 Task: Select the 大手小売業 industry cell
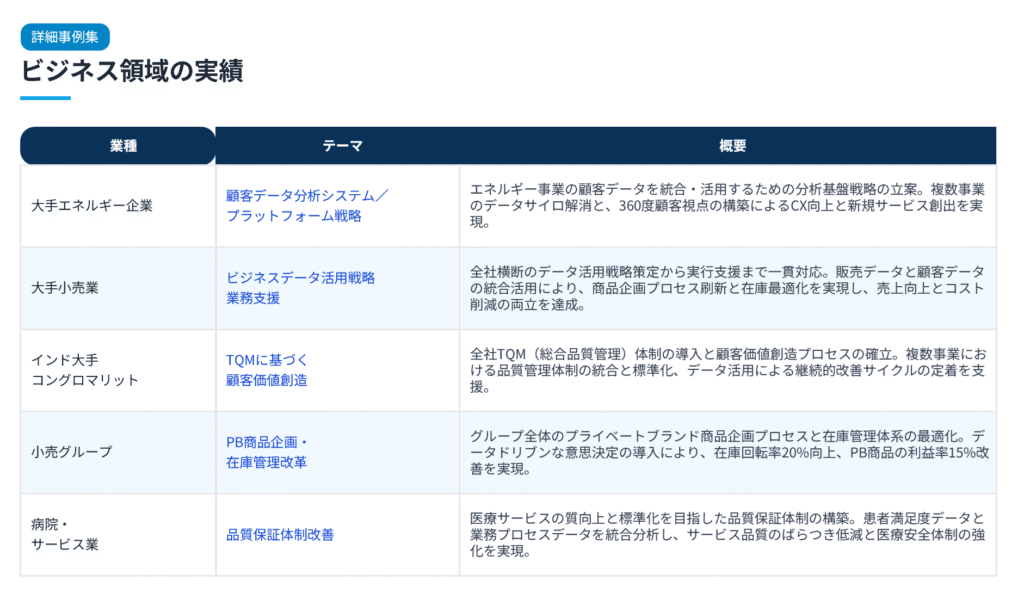(65, 288)
